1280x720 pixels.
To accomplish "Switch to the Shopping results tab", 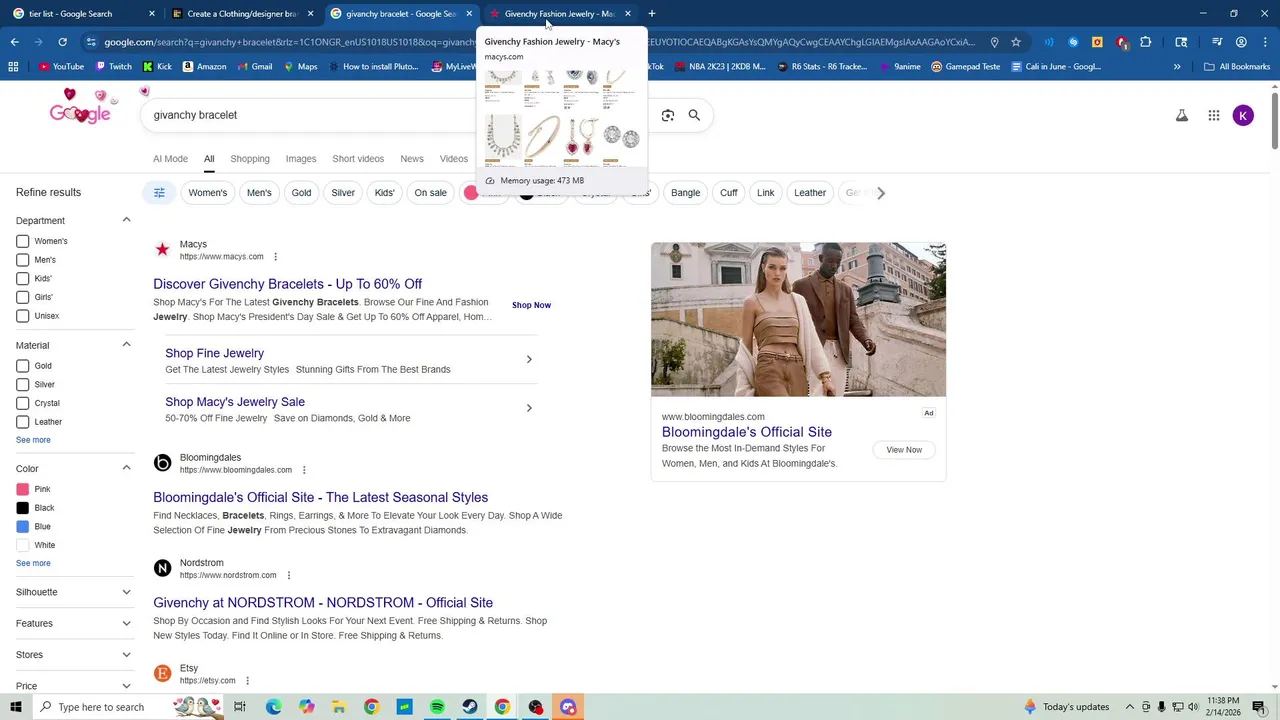I will click(x=250, y=159).
